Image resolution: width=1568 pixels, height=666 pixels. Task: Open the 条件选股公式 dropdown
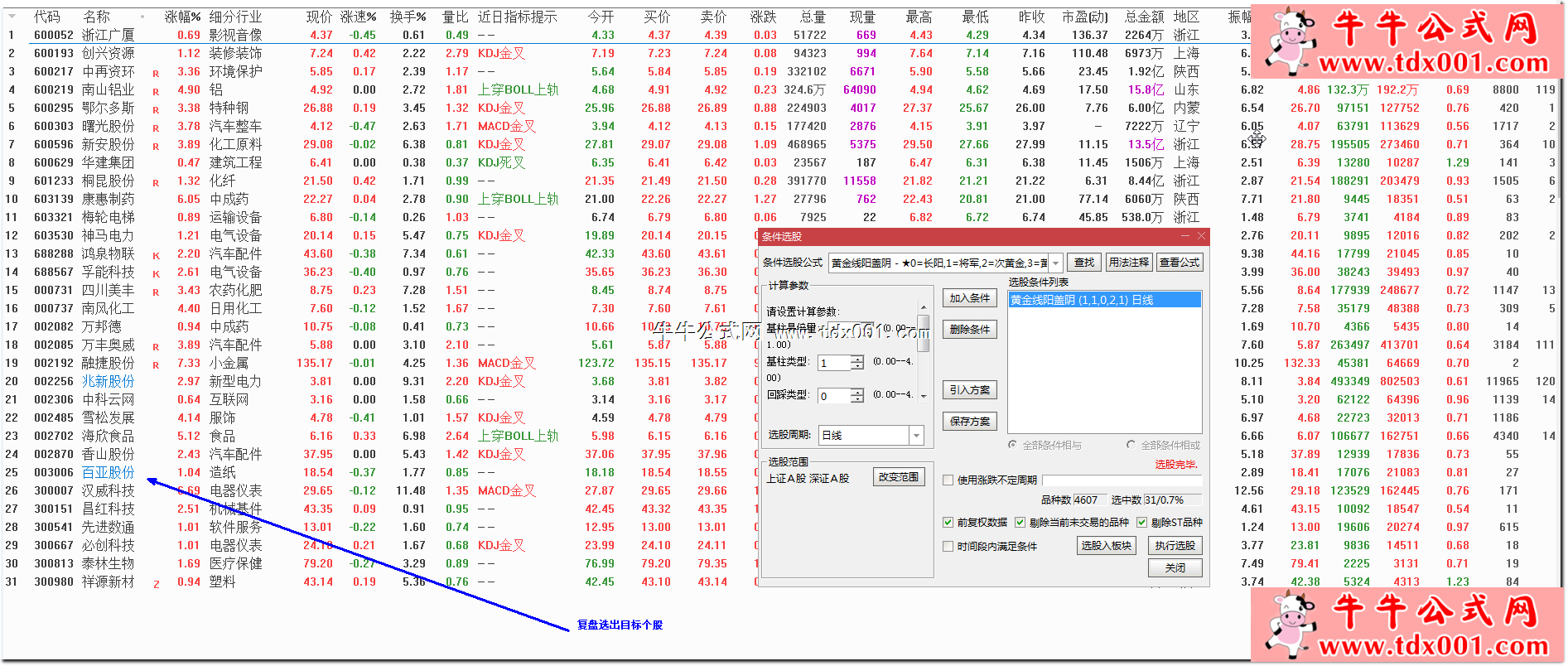coord(1055,263)
